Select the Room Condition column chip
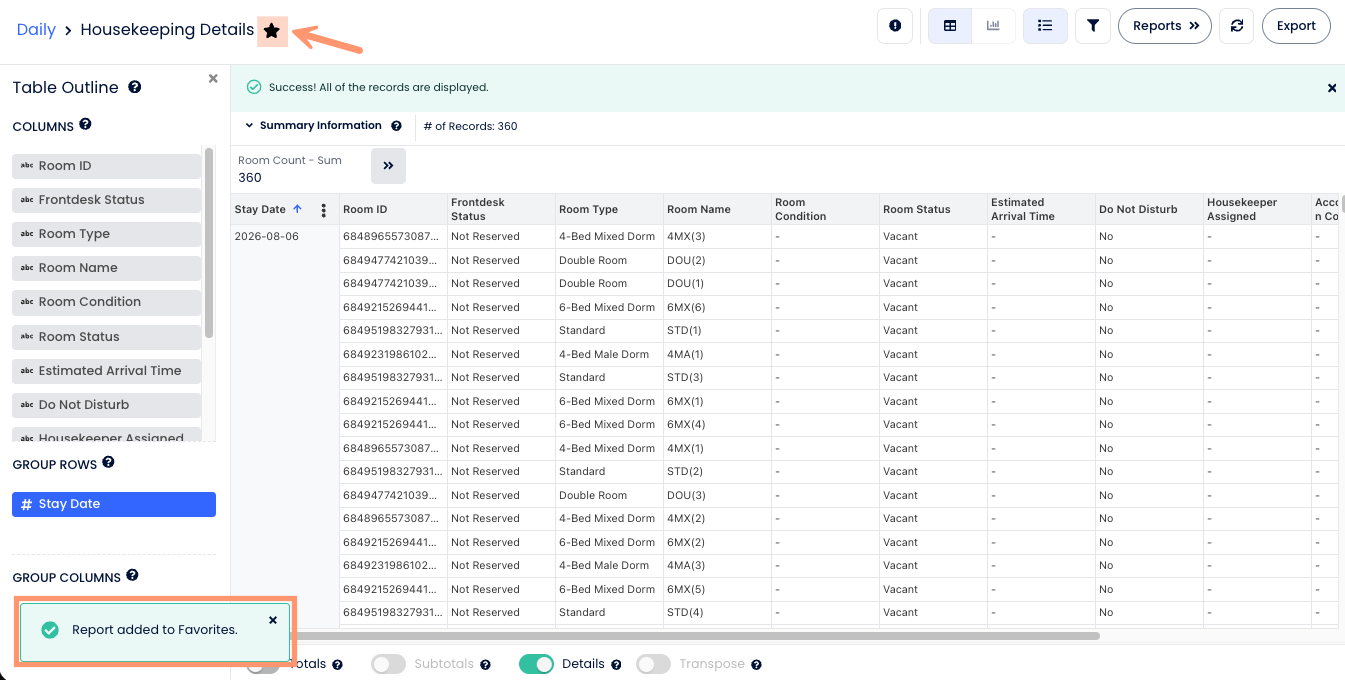1345x680 pixels. pyautogui.click(x=107, y=302)
